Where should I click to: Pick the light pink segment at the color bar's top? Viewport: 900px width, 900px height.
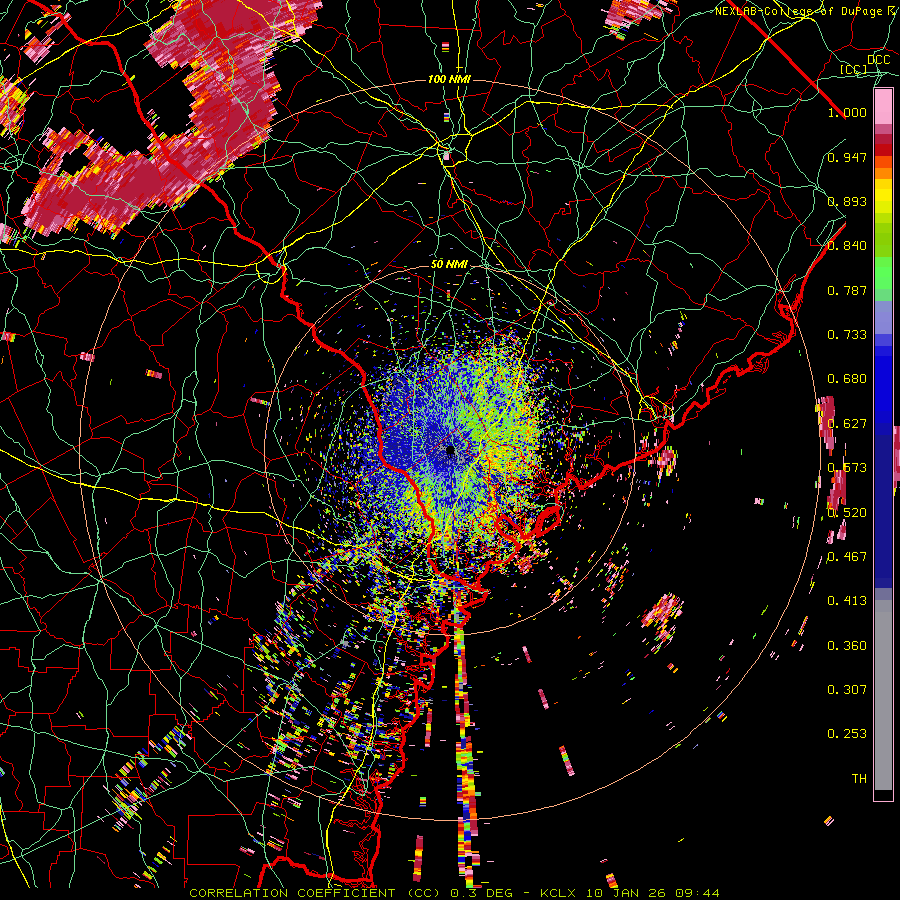883,107
